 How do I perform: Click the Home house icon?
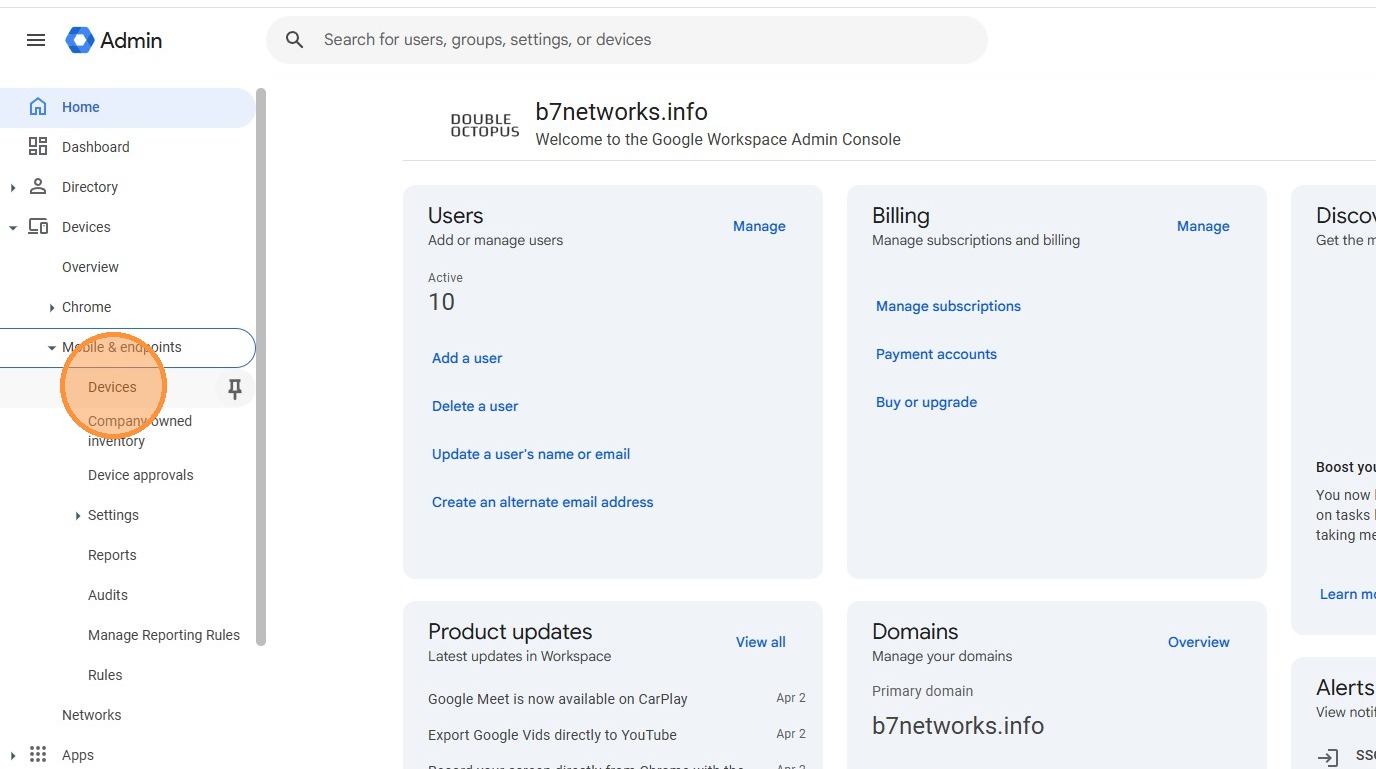click(38, 107)
